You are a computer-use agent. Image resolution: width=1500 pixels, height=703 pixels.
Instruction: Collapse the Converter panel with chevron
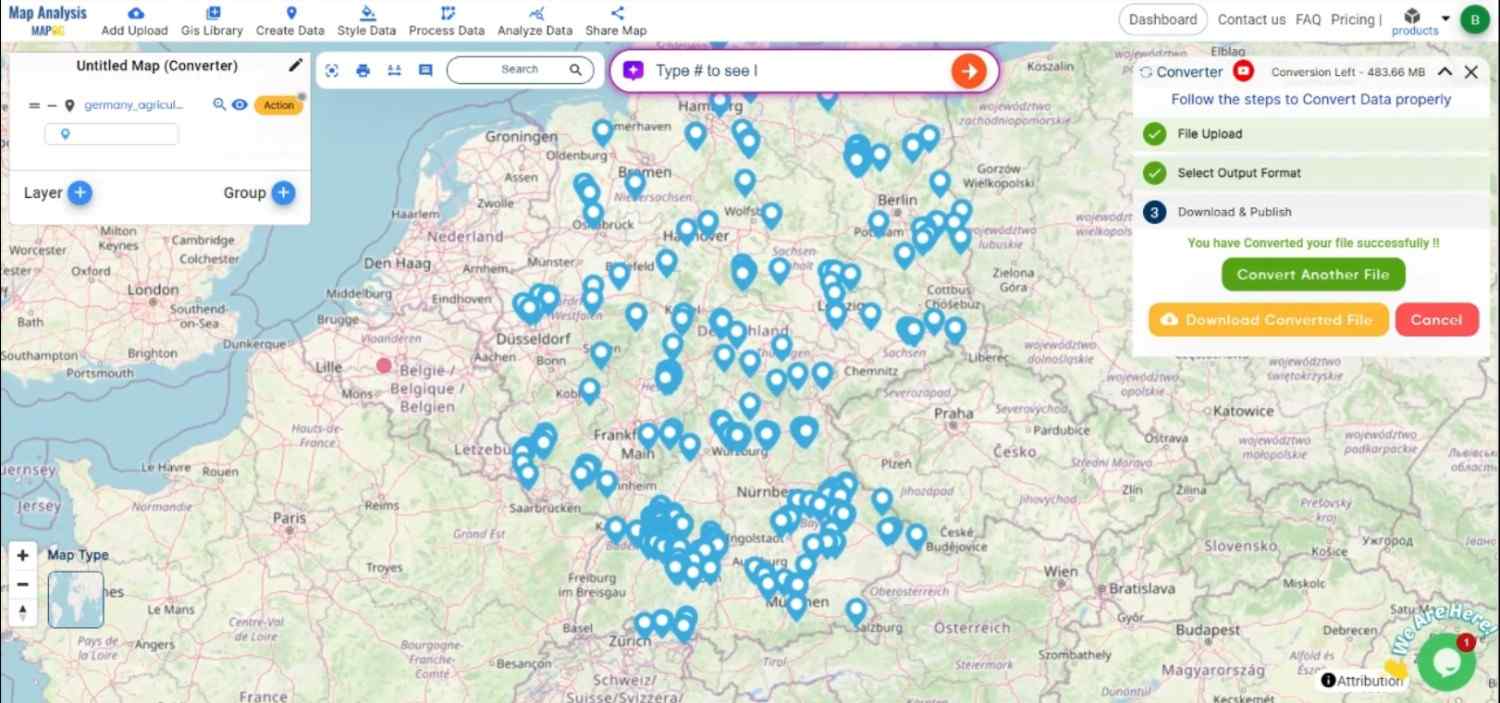point(1444,71)
